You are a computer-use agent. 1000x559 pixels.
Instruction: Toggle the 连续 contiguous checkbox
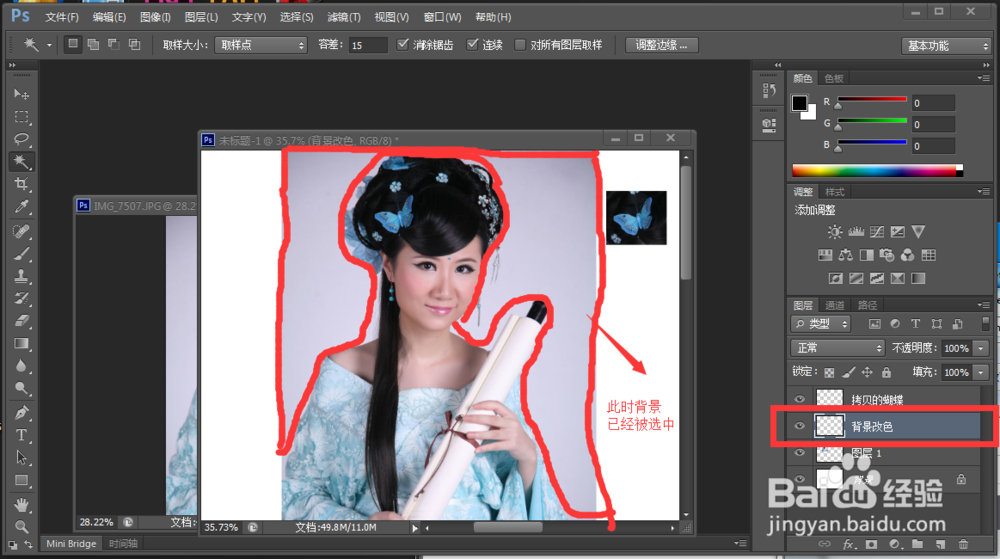[473, 44]
